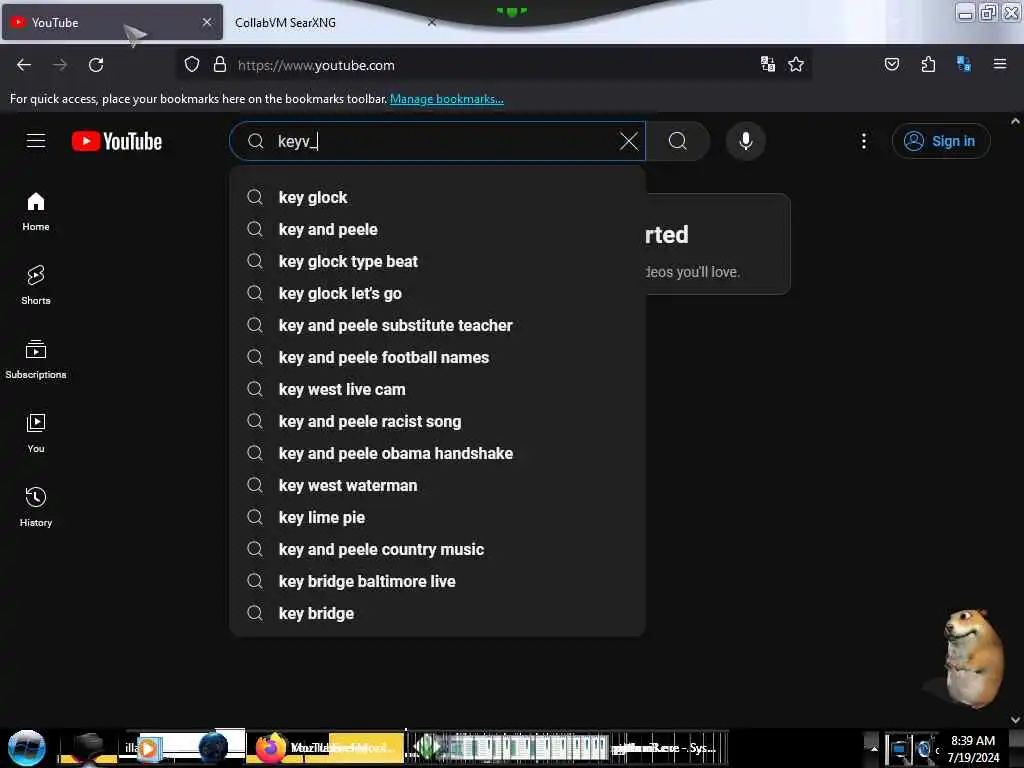Pick the "key and peele racist song" suggestion
This screenshot has width=1024, height=768.
[x=437, y=421]
